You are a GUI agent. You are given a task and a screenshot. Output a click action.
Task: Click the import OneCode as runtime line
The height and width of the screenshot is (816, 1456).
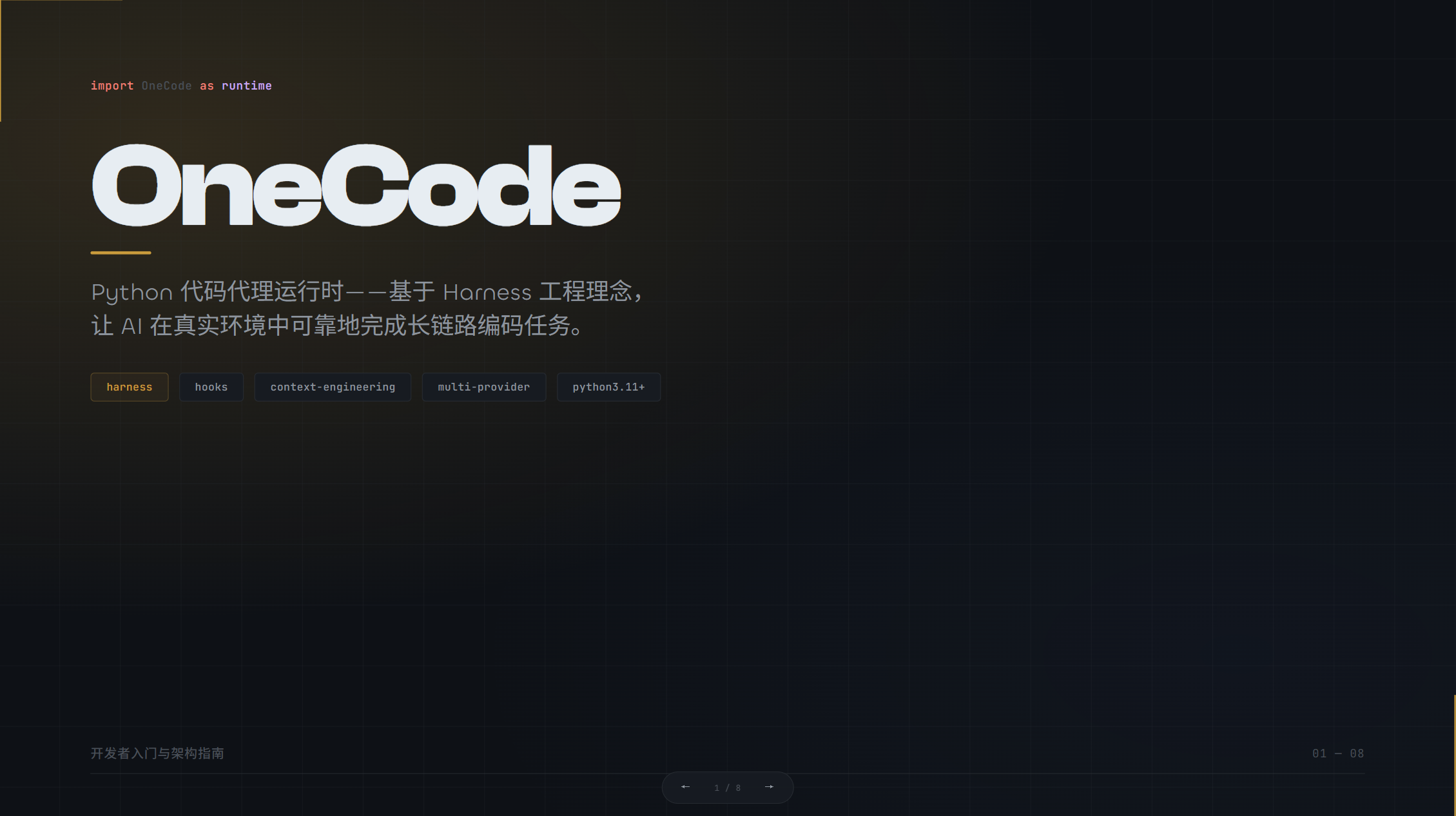click(181, 86)
